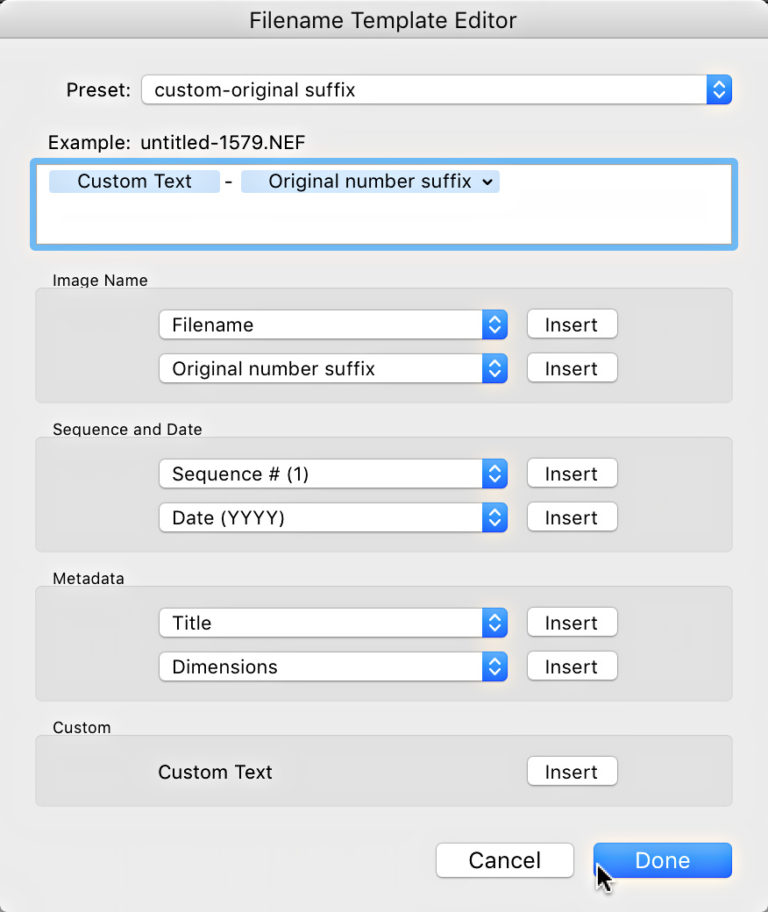Click the Title dropdown stepper arrows

click(x=495, y=622)
